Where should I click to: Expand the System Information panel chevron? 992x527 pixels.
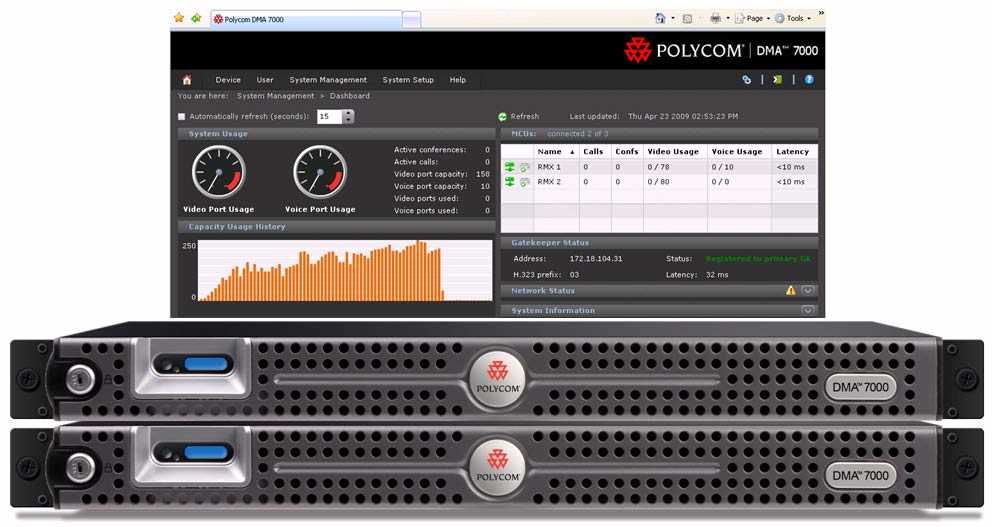point(808,310)
